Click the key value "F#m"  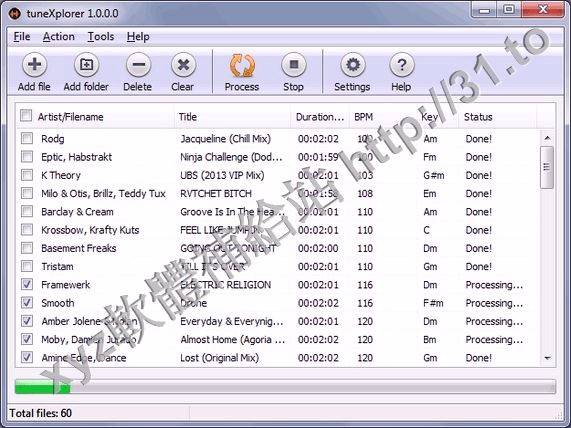coord(433,303)
